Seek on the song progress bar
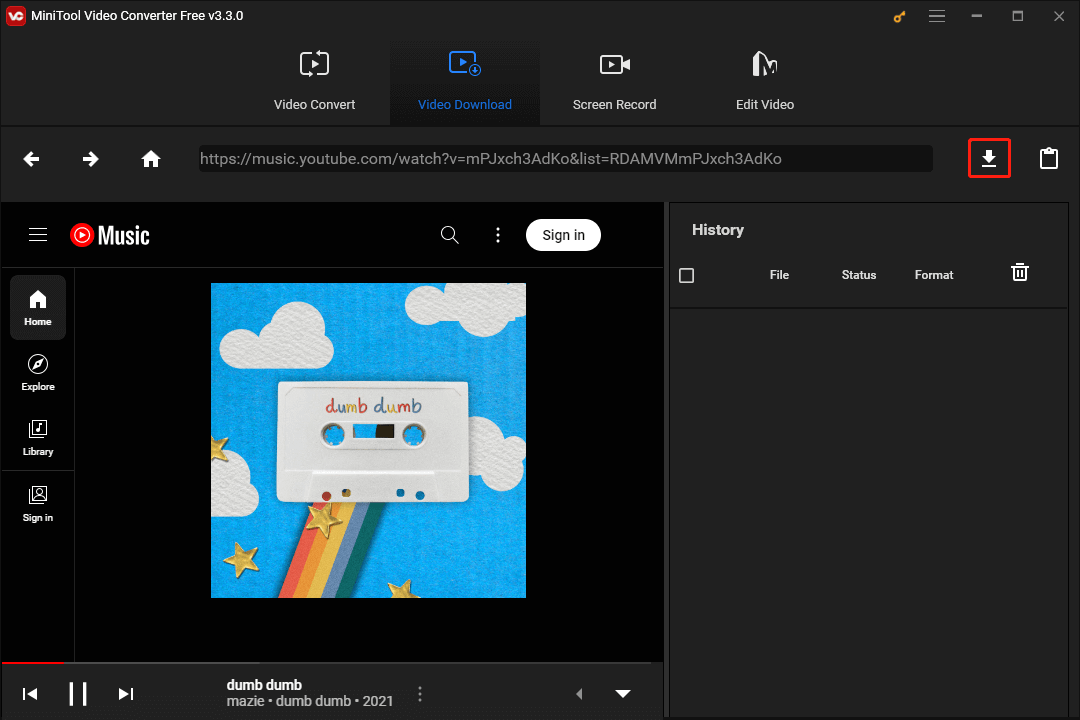 pos(327,663)
